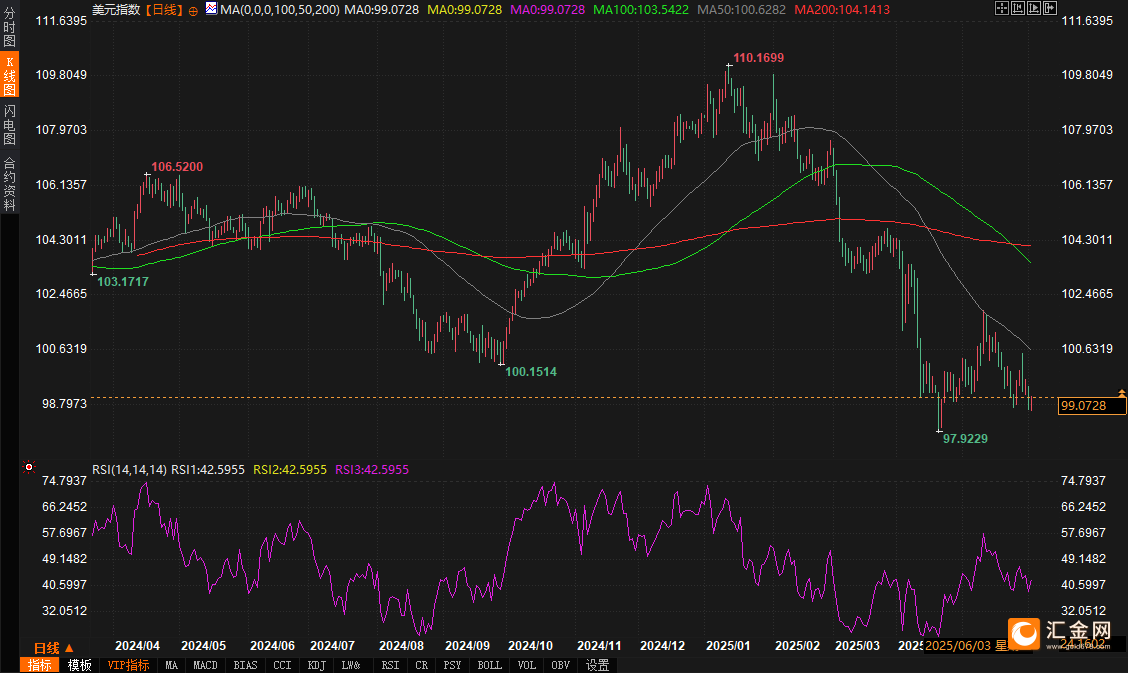Click the orange arrow above price label

(x=1121, y=393)
